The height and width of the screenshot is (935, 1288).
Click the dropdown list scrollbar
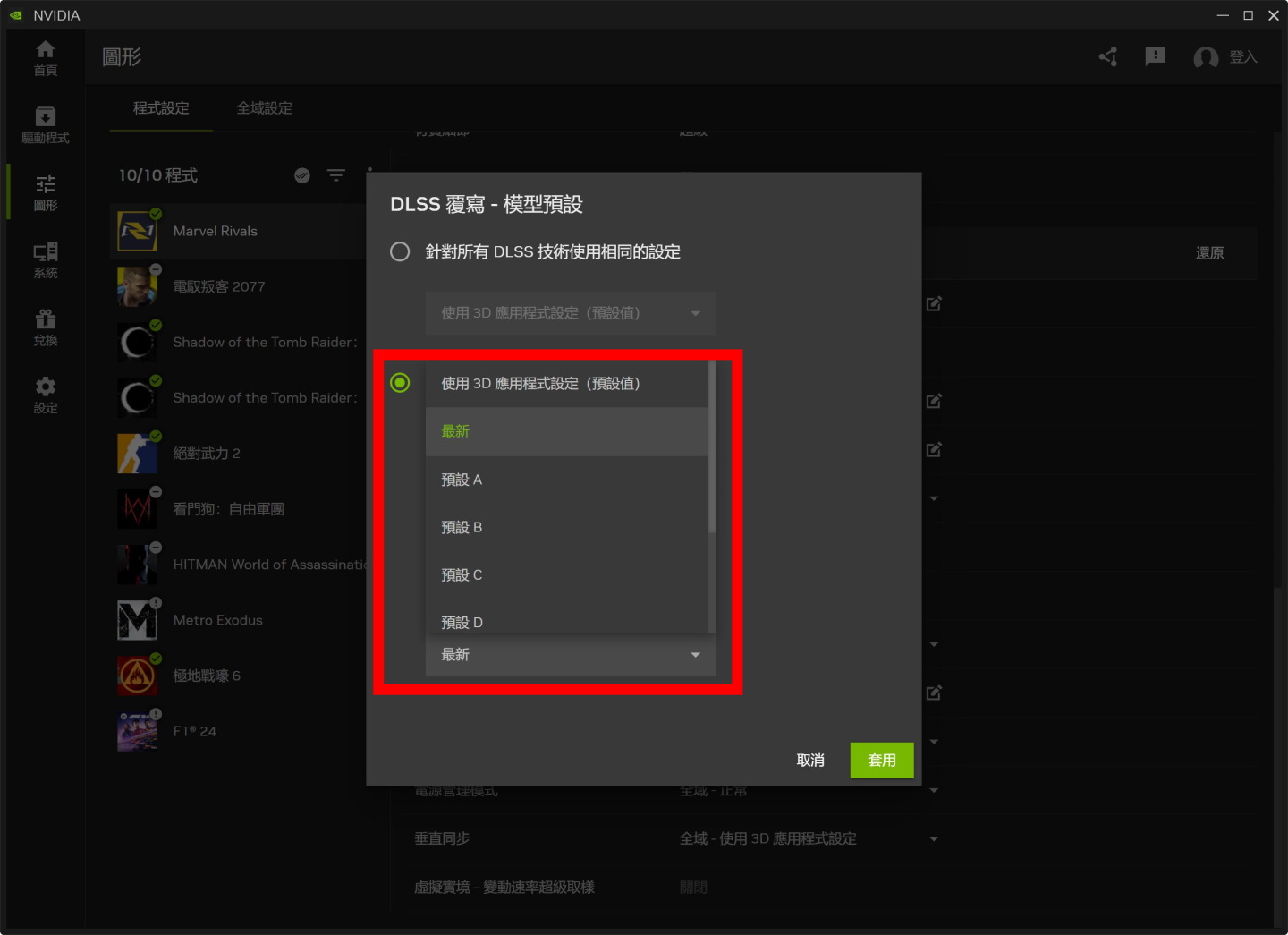click(x=712, y=447)
